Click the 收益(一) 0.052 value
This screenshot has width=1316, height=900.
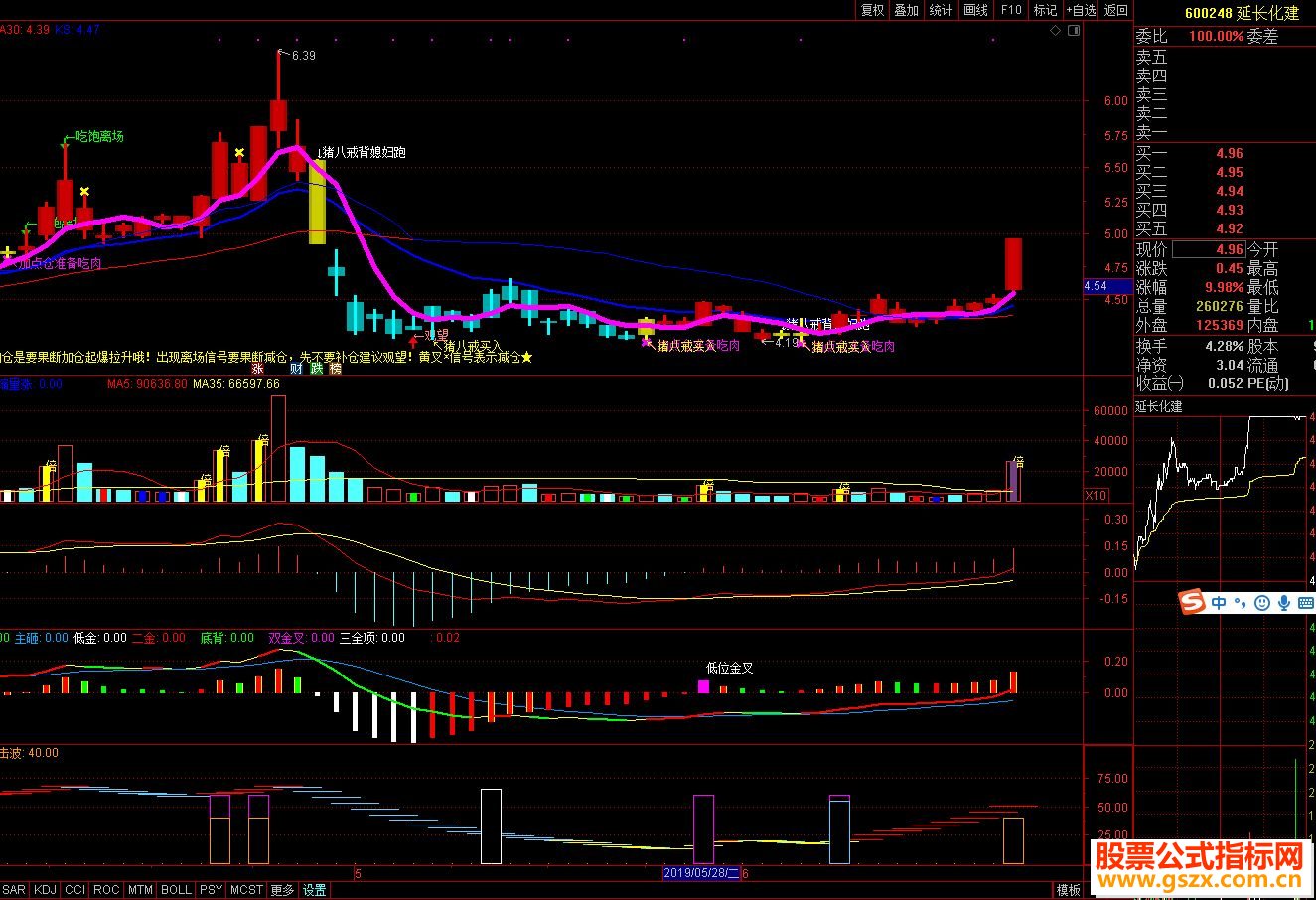[x=1225, y=384]
